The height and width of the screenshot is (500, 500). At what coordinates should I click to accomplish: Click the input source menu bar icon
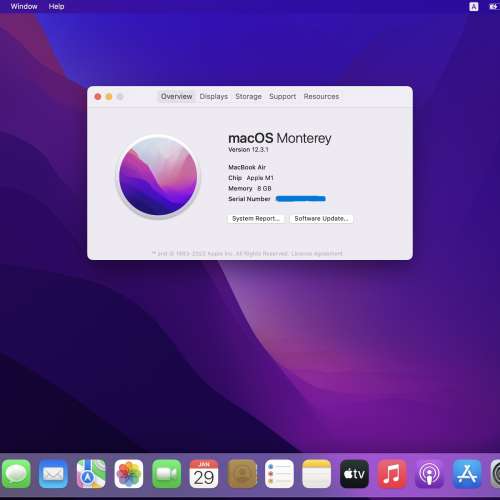pyautogui.click(x=474, y=6)
